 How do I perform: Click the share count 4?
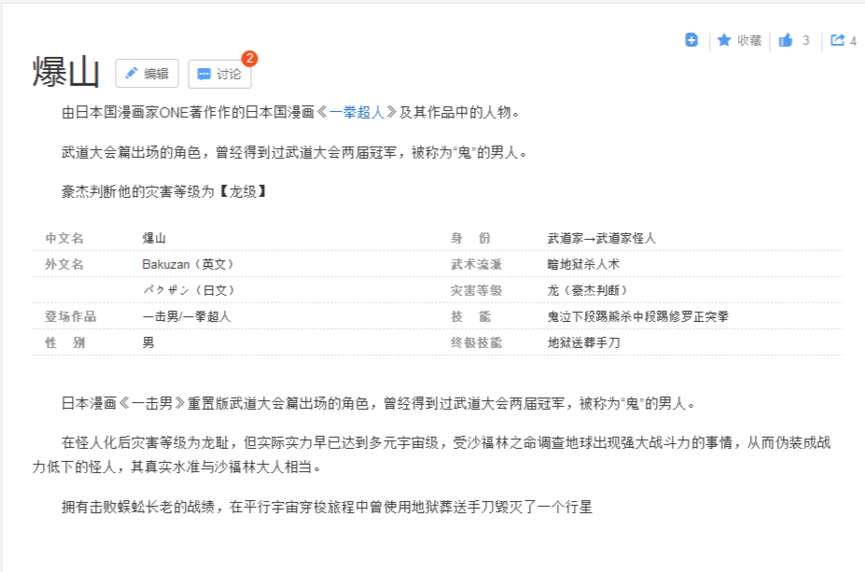853,41
